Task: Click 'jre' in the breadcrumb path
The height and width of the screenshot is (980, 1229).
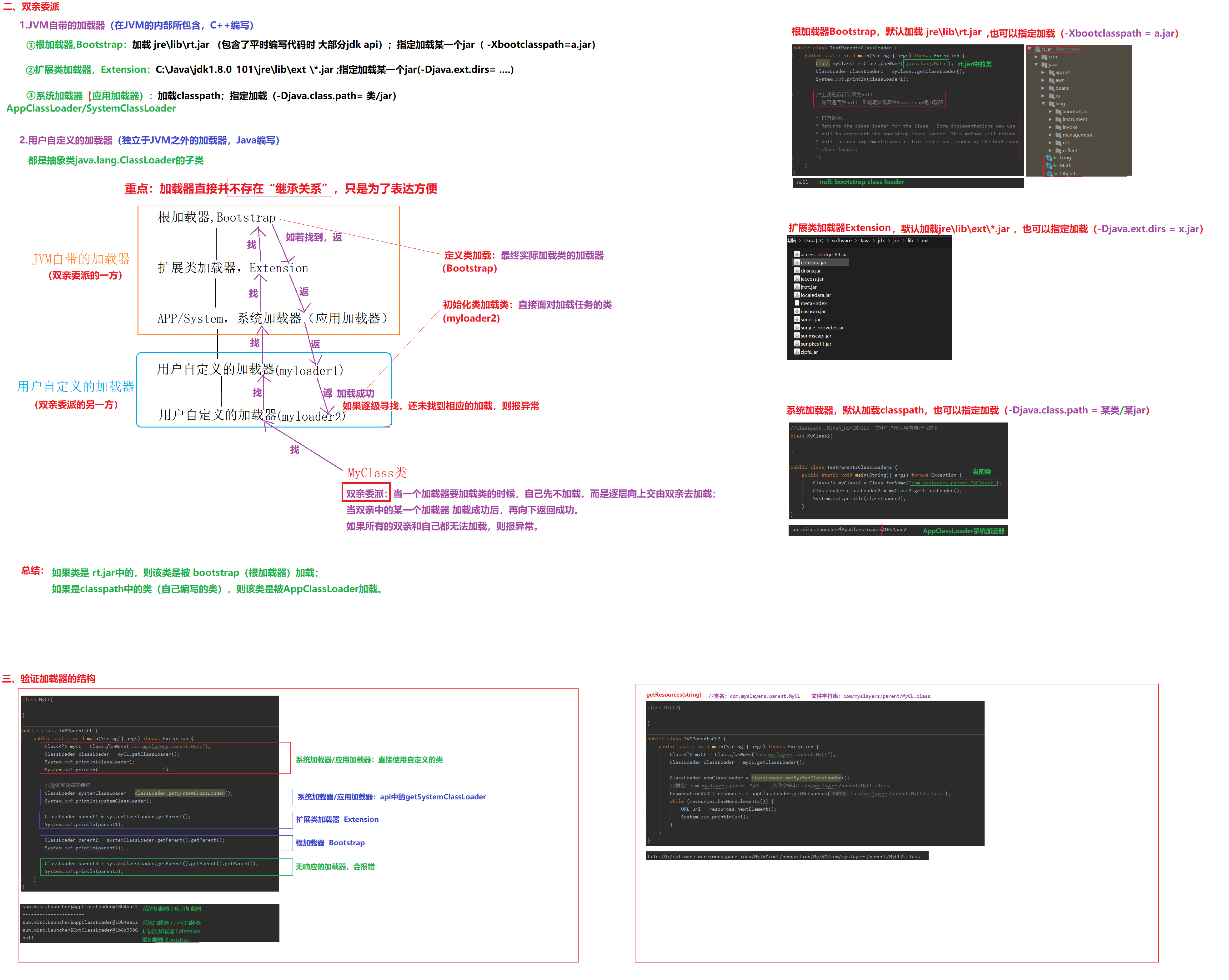Action: (x=895, y=240)
